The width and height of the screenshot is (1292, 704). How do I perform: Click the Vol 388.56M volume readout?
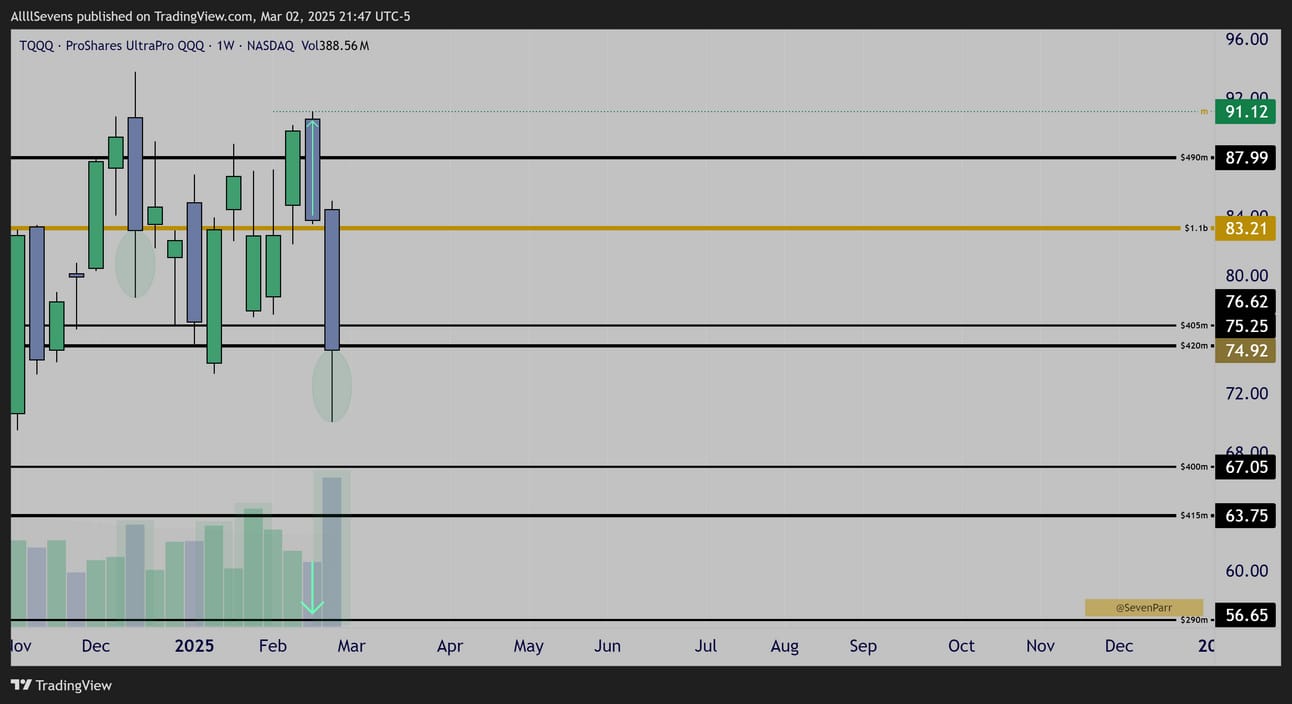tap(335, 46)
